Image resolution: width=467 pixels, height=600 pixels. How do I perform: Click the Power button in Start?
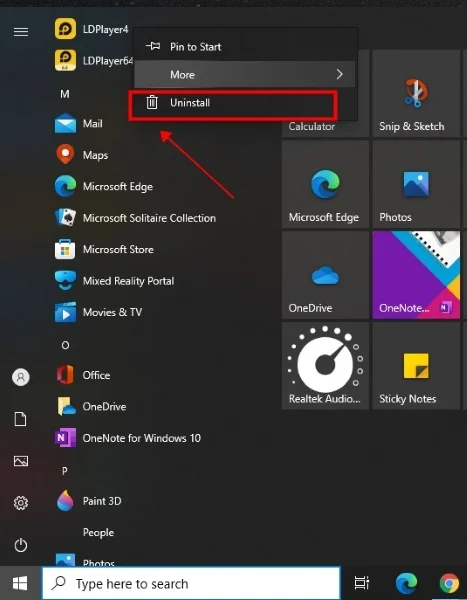click(21, 545)
